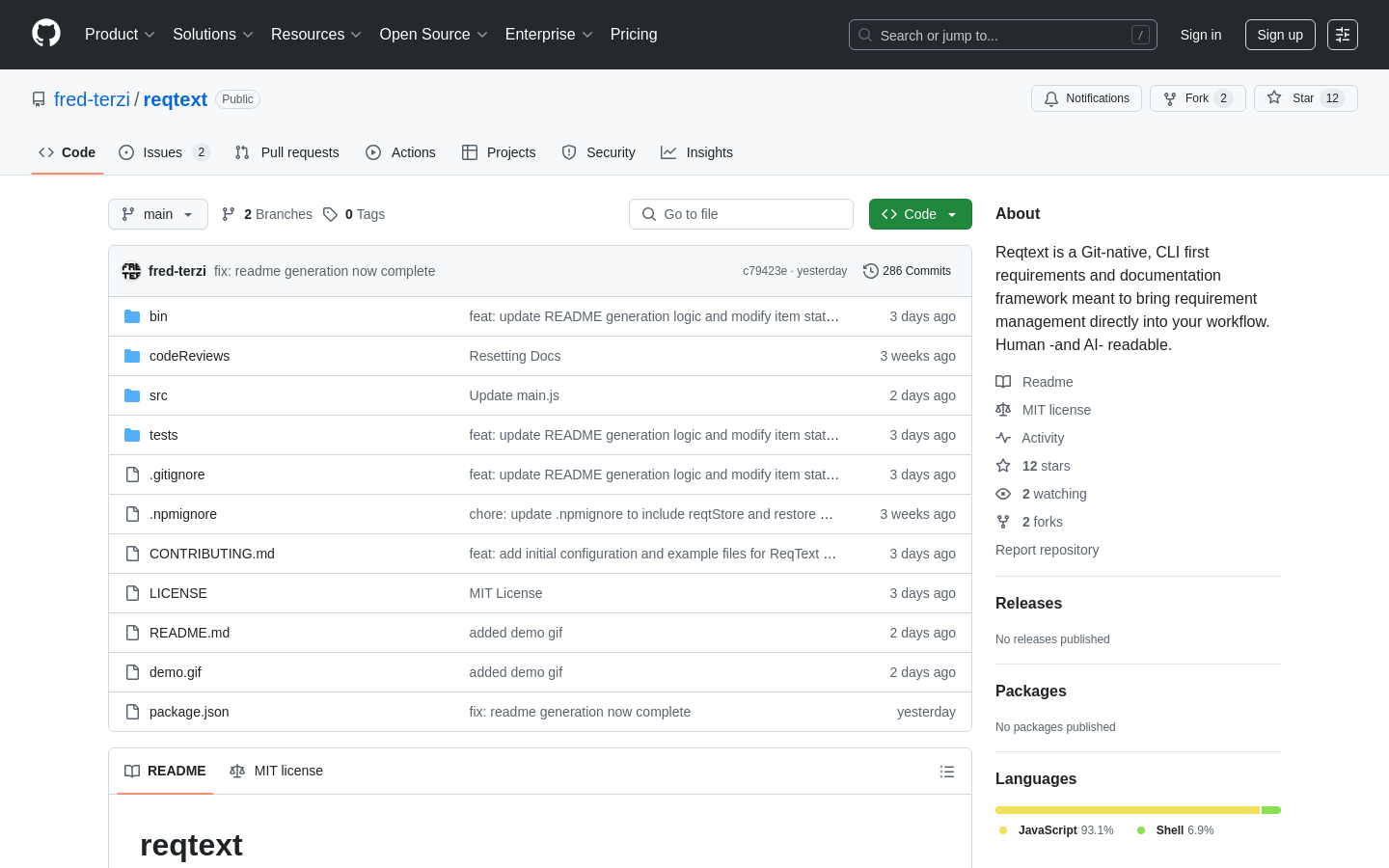The width and height of the screenshot is (1389, 868).
Task: Switch to the Issues tab
Action: click(164, 152)
